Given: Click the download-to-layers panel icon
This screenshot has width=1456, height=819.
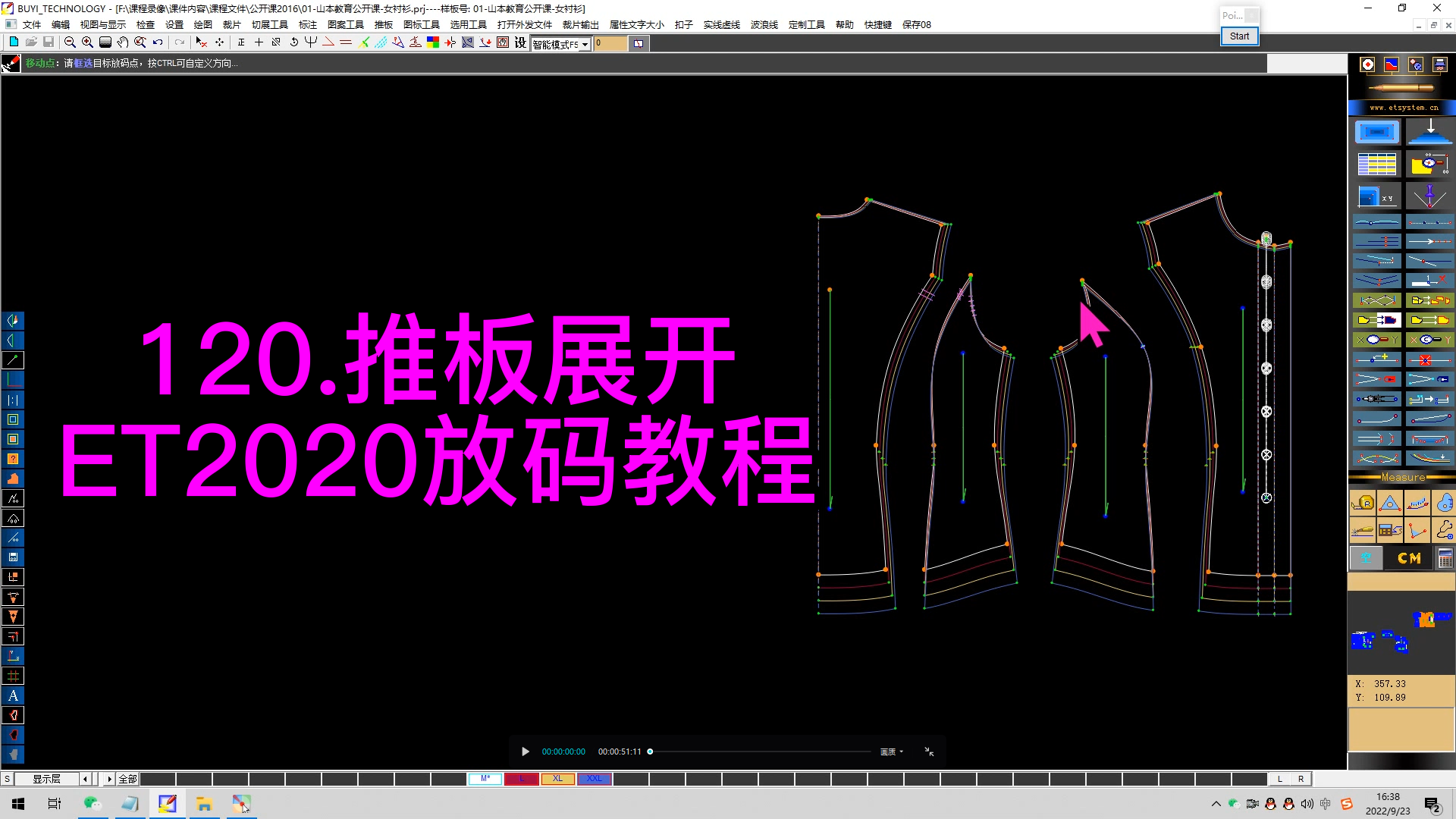Looking at the screenshot, I should tap(1429, 132).
